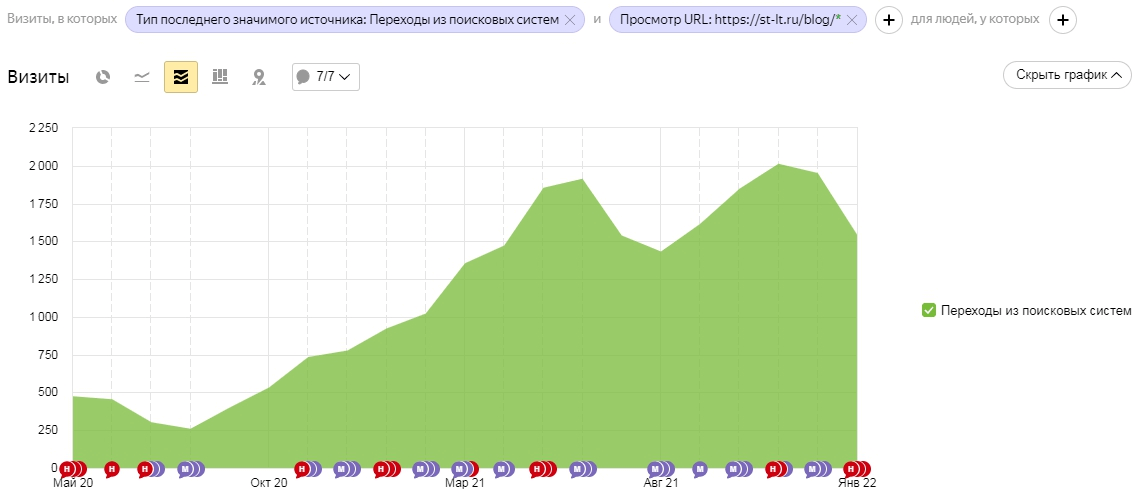Uncheck Переходы из поисковых систем legend checkbox
Screen dimensions: 1140x499
click(x=928, y=311)
